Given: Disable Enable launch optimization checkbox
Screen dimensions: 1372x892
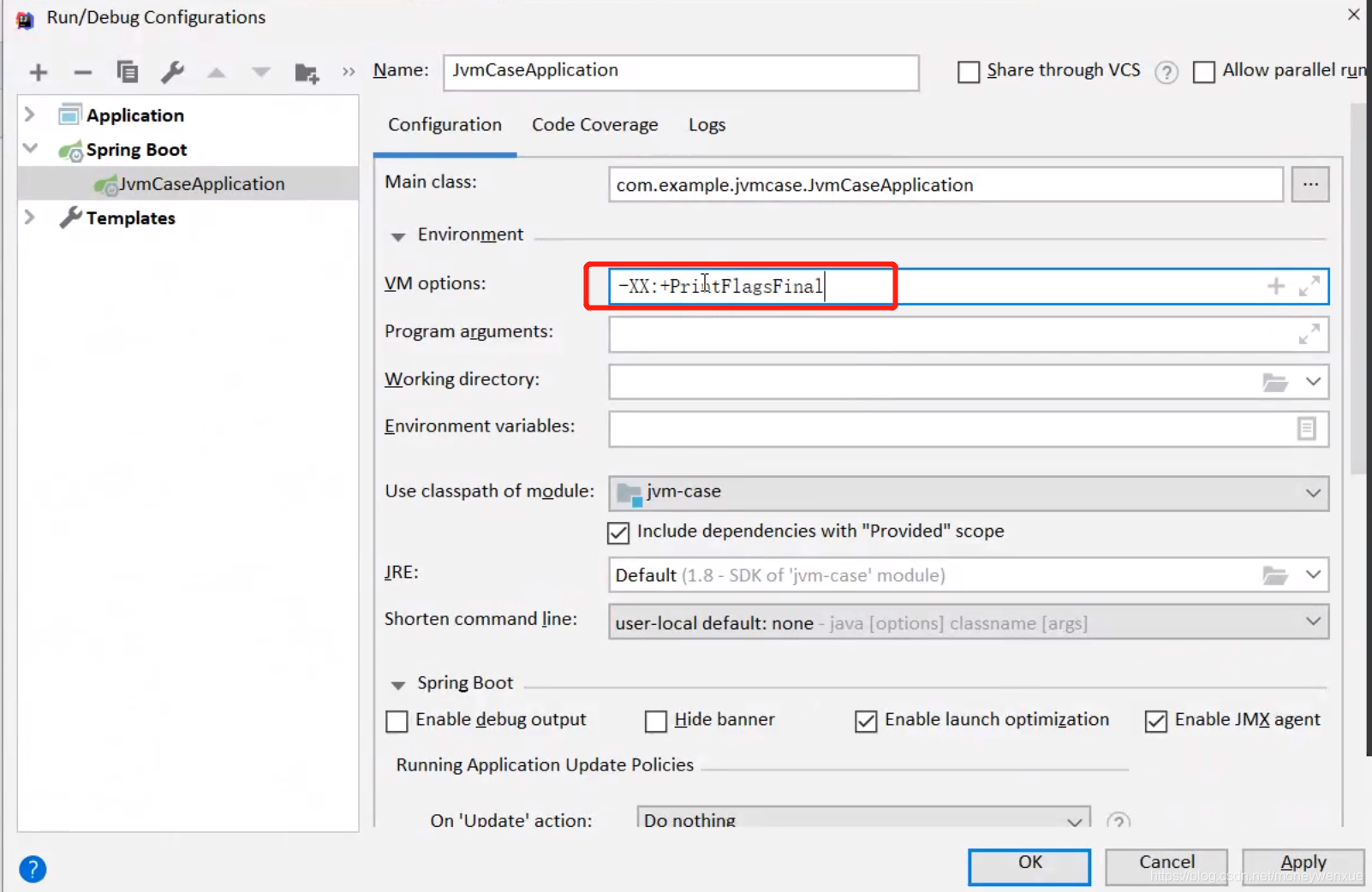Looking at the screenshot, I should click(866, 721).
